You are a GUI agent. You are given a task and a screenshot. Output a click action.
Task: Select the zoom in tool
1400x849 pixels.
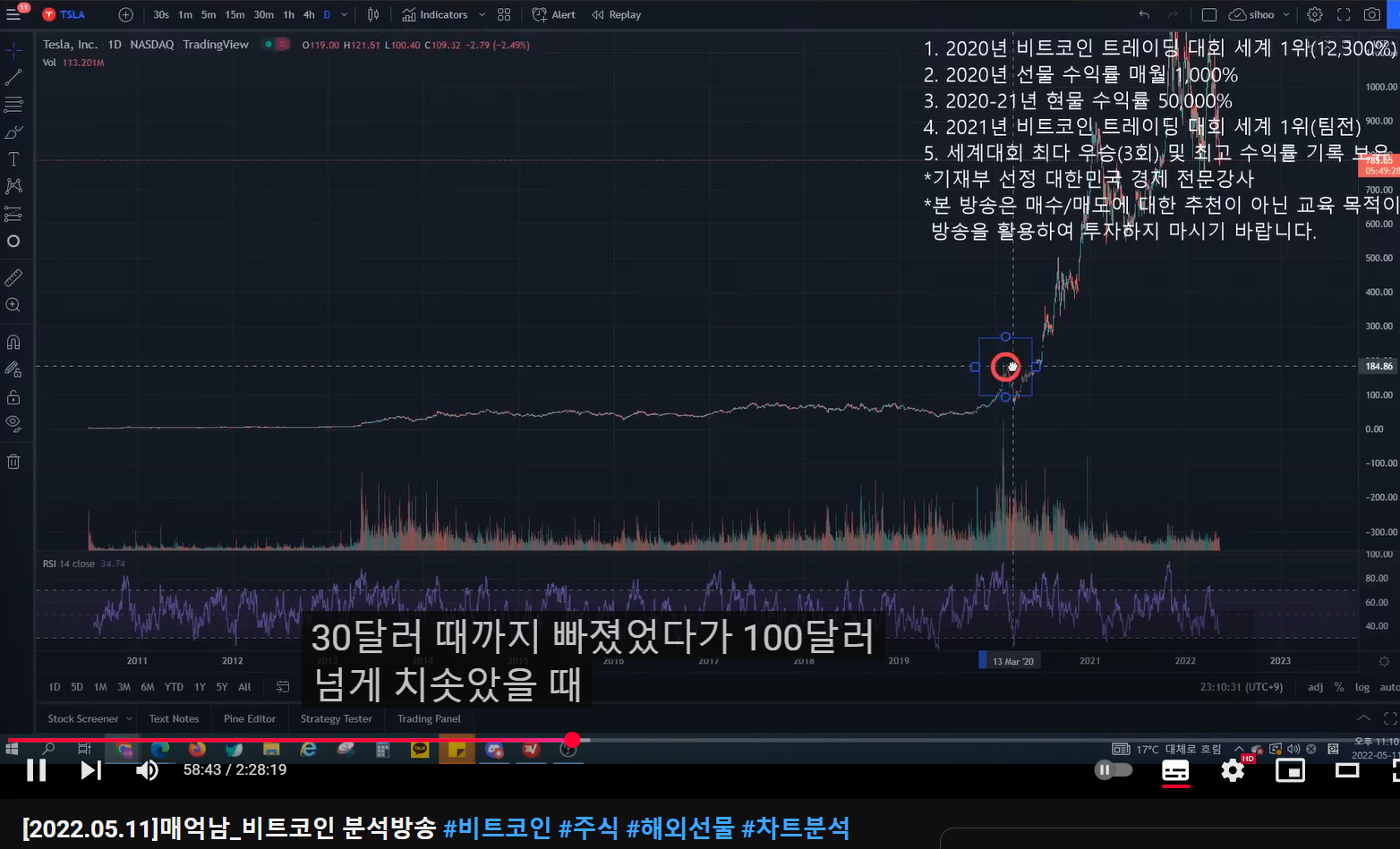(13, 305)
